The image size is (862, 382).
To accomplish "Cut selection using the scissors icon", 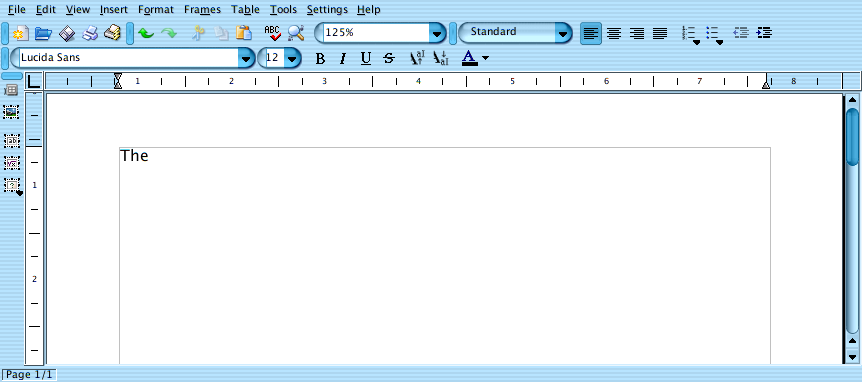I will click(x=198, y=33).
